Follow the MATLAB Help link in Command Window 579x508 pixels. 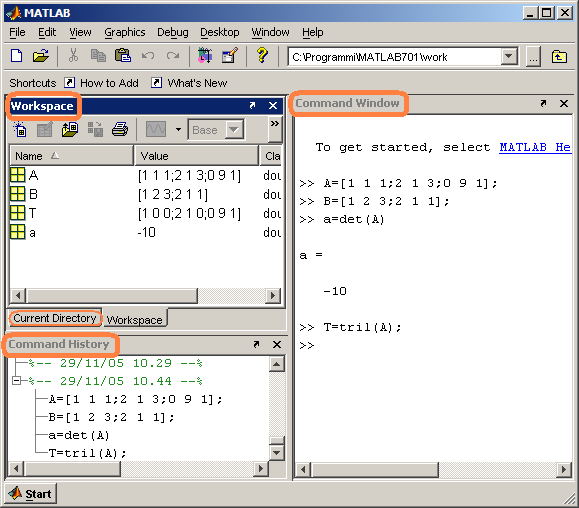pyautogui.click(x=535, y=147)
